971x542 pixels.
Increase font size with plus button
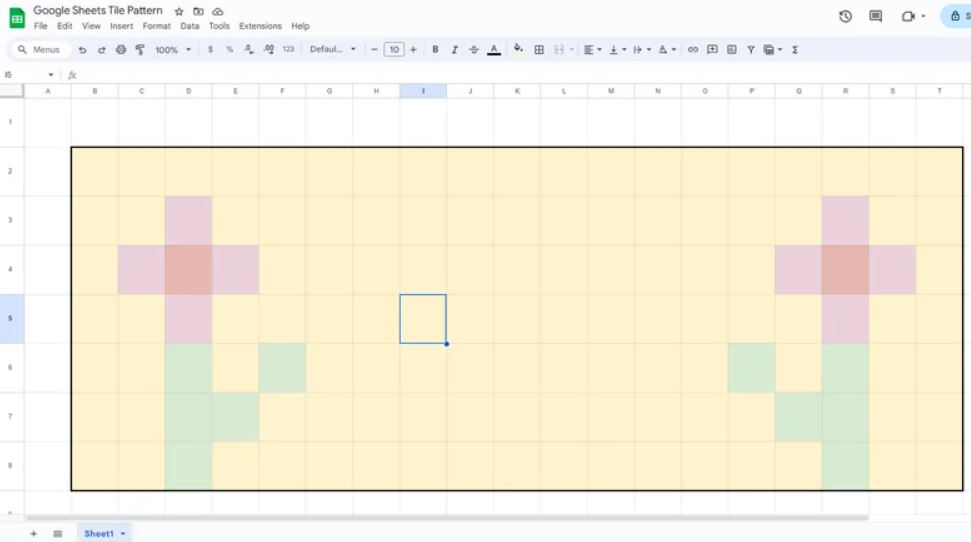click(413, 50)
